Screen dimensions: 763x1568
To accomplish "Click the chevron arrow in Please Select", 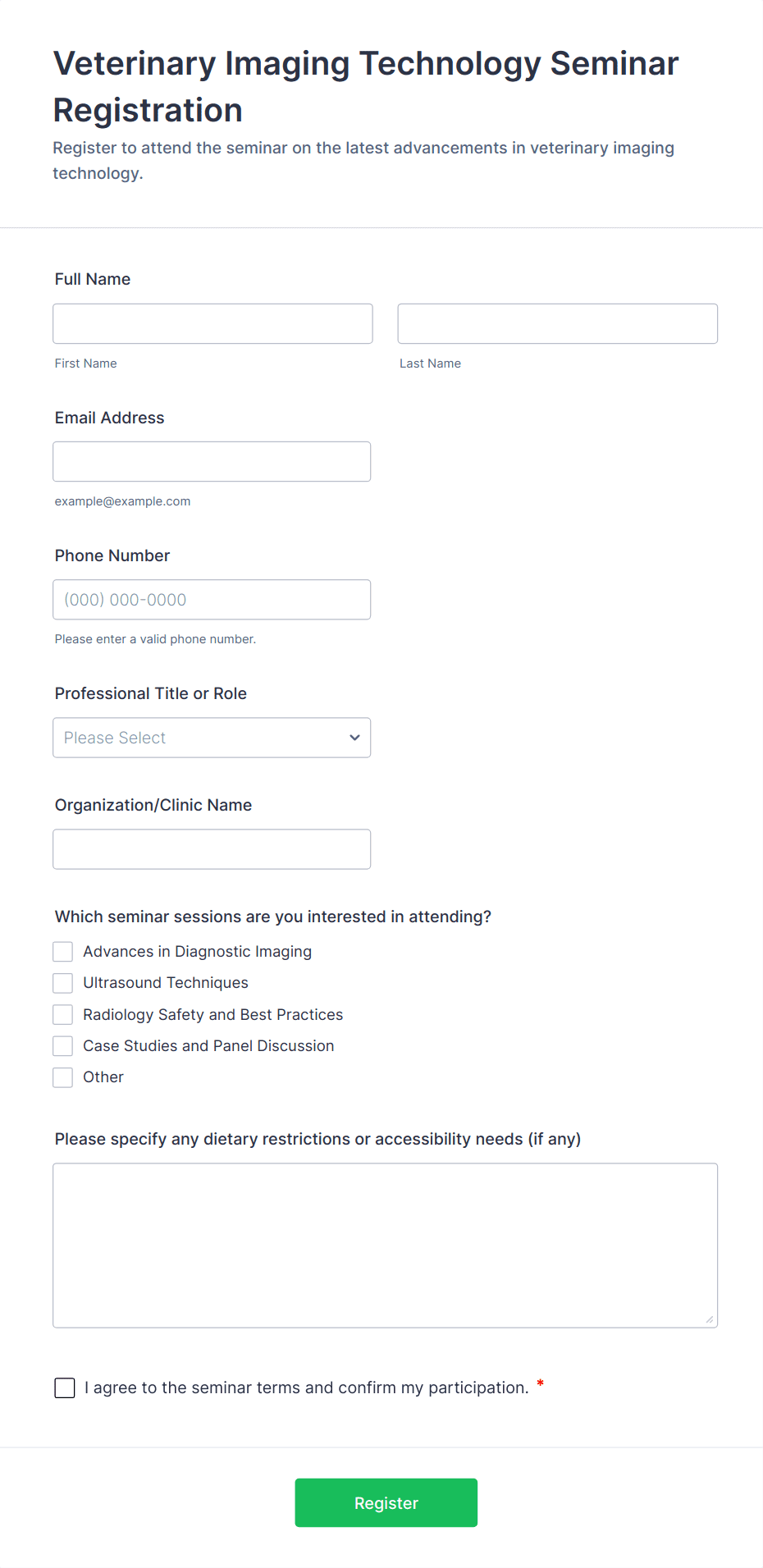I will click(x=354, y=737).
